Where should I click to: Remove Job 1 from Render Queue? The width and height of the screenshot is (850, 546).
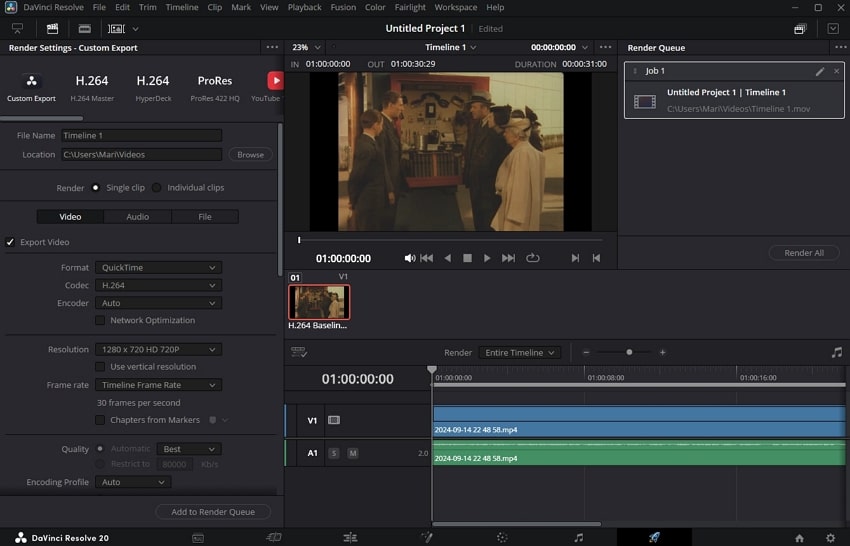click(836, 71)
